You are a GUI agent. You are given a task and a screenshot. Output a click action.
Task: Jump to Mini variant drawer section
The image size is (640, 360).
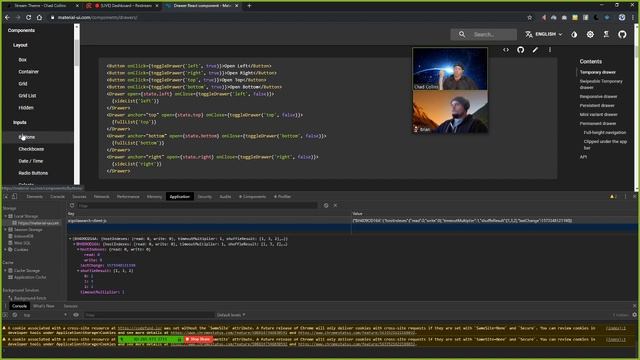point(598,115)
